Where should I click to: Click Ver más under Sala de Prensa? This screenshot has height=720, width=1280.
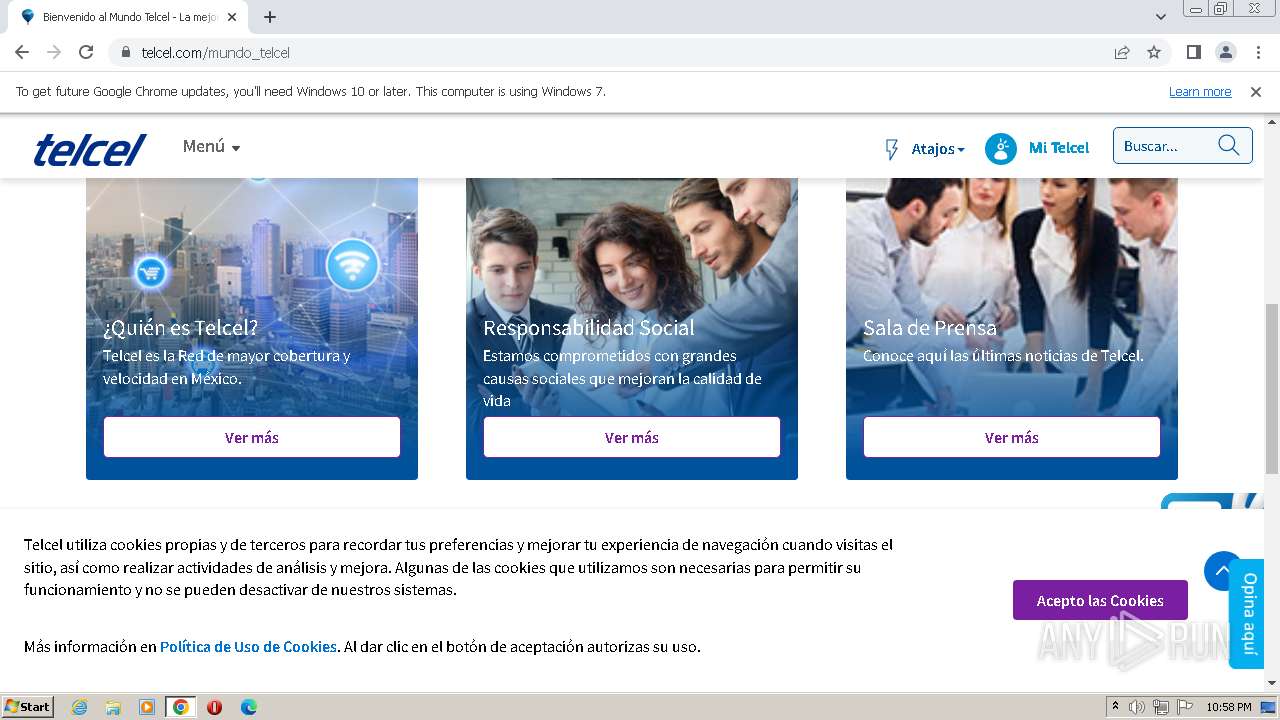tap(1012, 437)
